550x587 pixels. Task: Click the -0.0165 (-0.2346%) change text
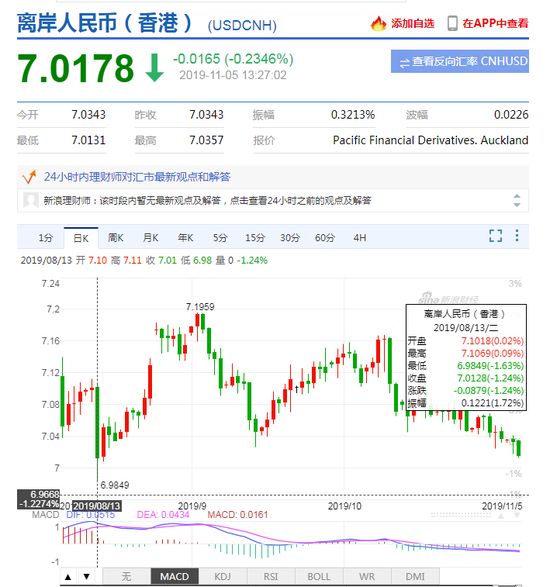click(x=233, y=59)
